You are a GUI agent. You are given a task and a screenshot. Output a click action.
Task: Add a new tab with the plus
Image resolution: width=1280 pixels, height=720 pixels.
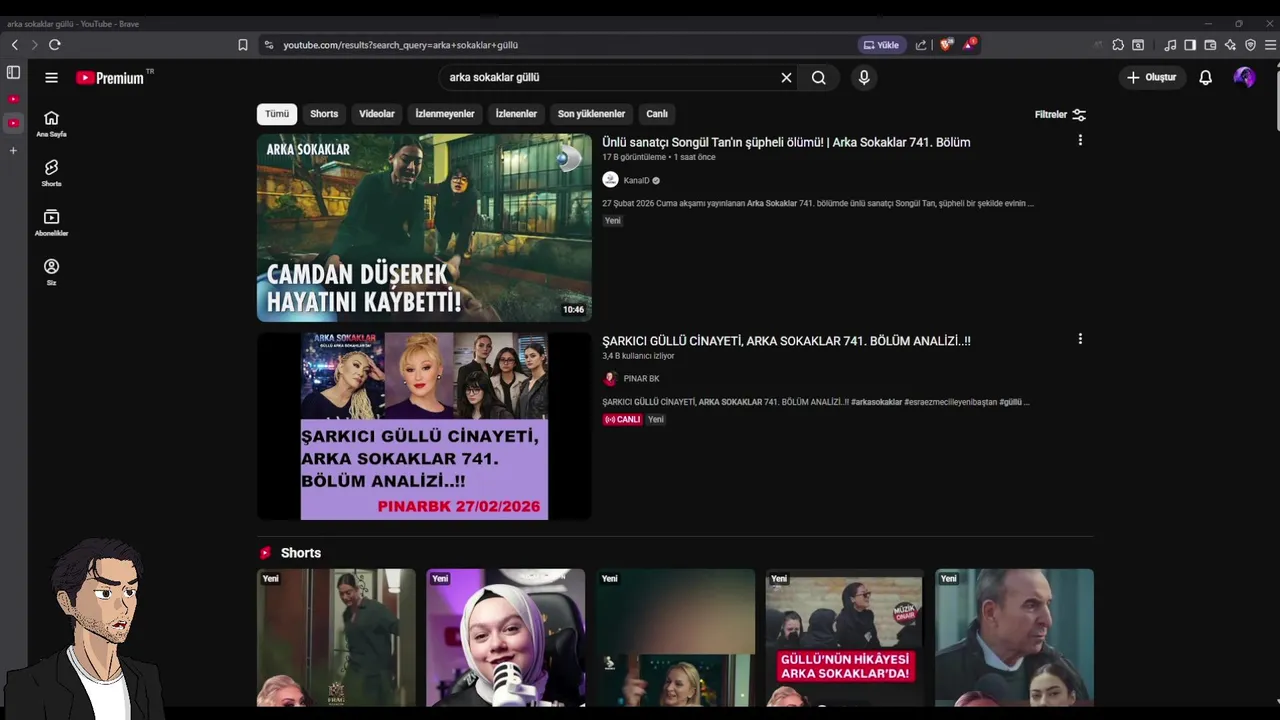pyautogui.click(x=13, y=150)
